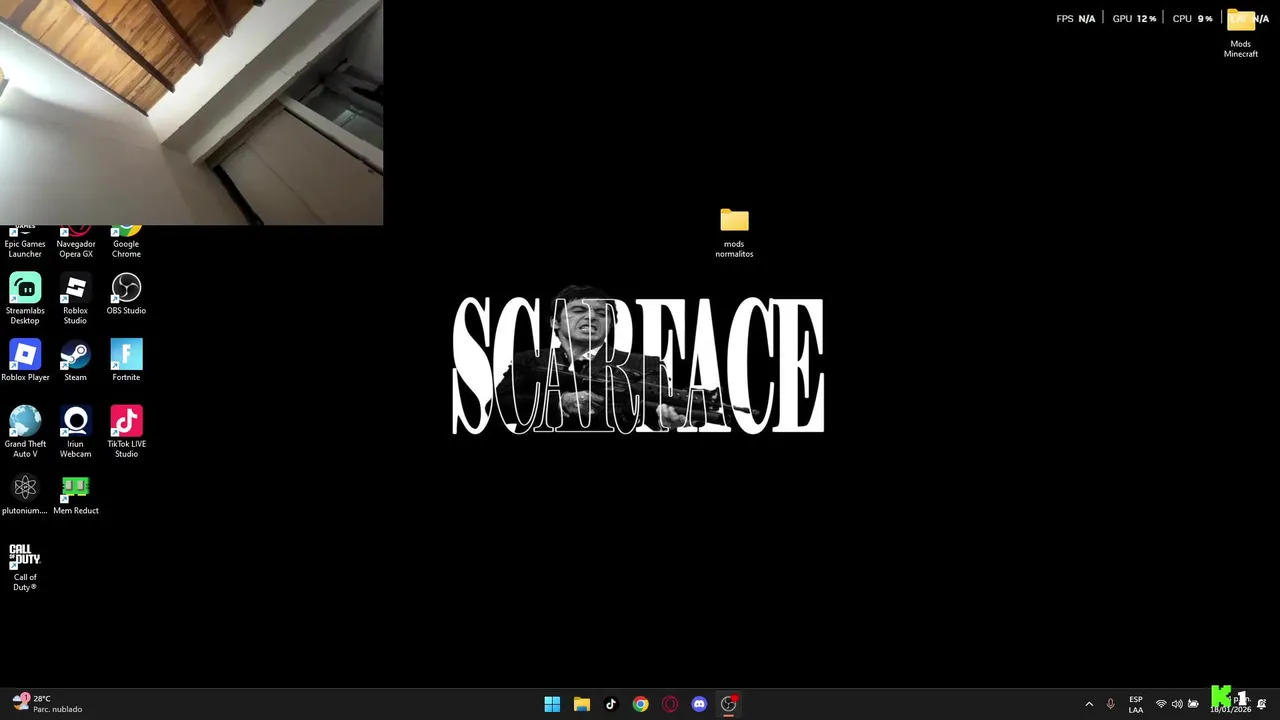
Task: Click the CPU 9% overlay readout
Action: click(1192, 19)
